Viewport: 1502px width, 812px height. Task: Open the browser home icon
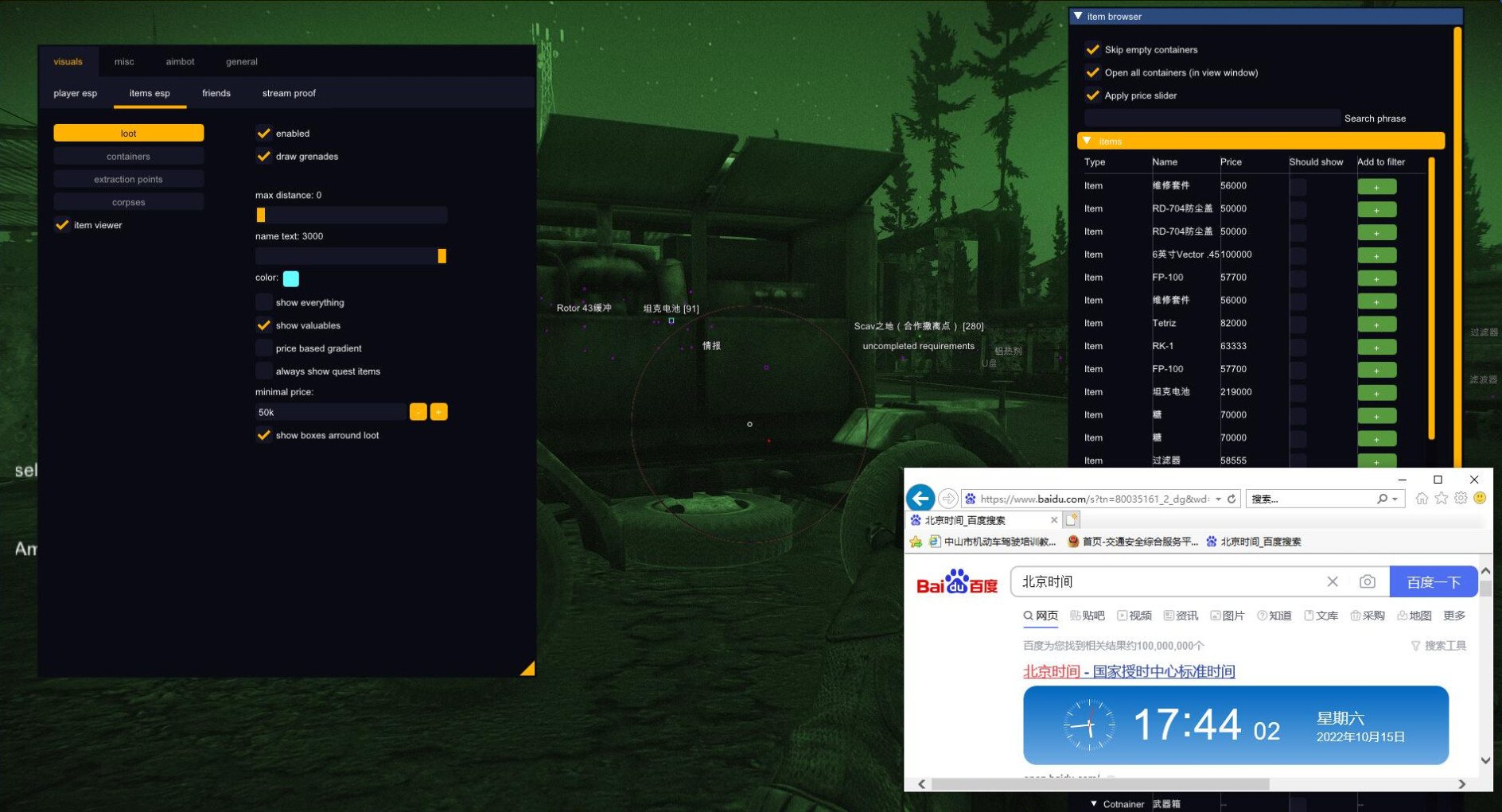click(1422, 499)
